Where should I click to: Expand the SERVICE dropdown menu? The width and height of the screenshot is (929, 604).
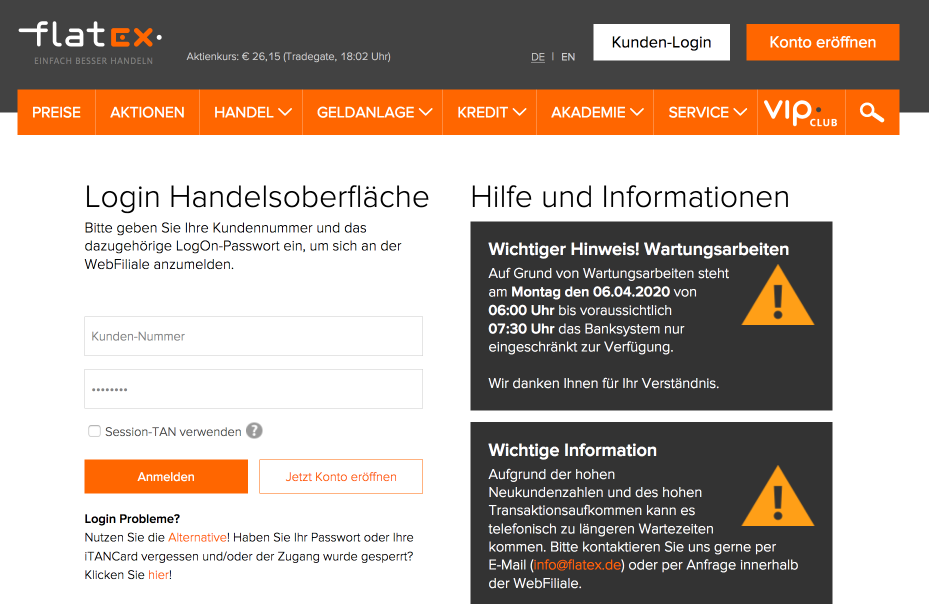pyautogui.click(x=707, y=112)
